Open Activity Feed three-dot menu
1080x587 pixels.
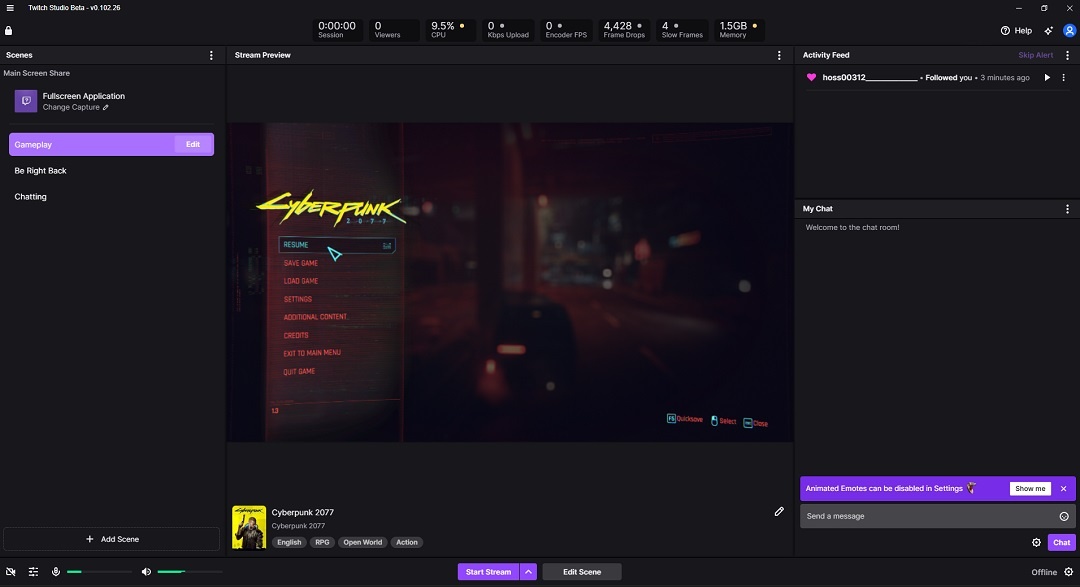[x=1068, y=55]
